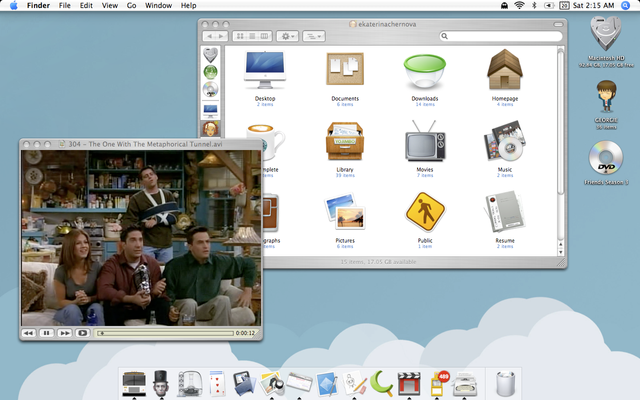Click the Finder search field

pyautogui.click(x=501, y=36)
